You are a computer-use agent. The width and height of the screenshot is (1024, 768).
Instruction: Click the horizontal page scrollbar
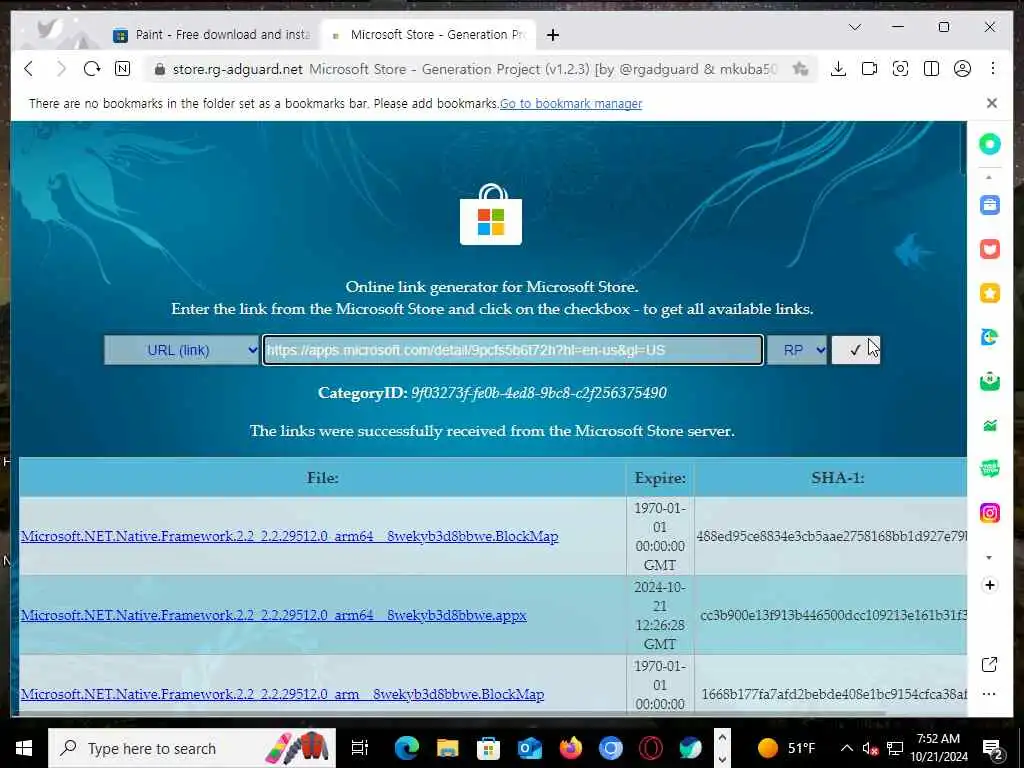[451, 714]
